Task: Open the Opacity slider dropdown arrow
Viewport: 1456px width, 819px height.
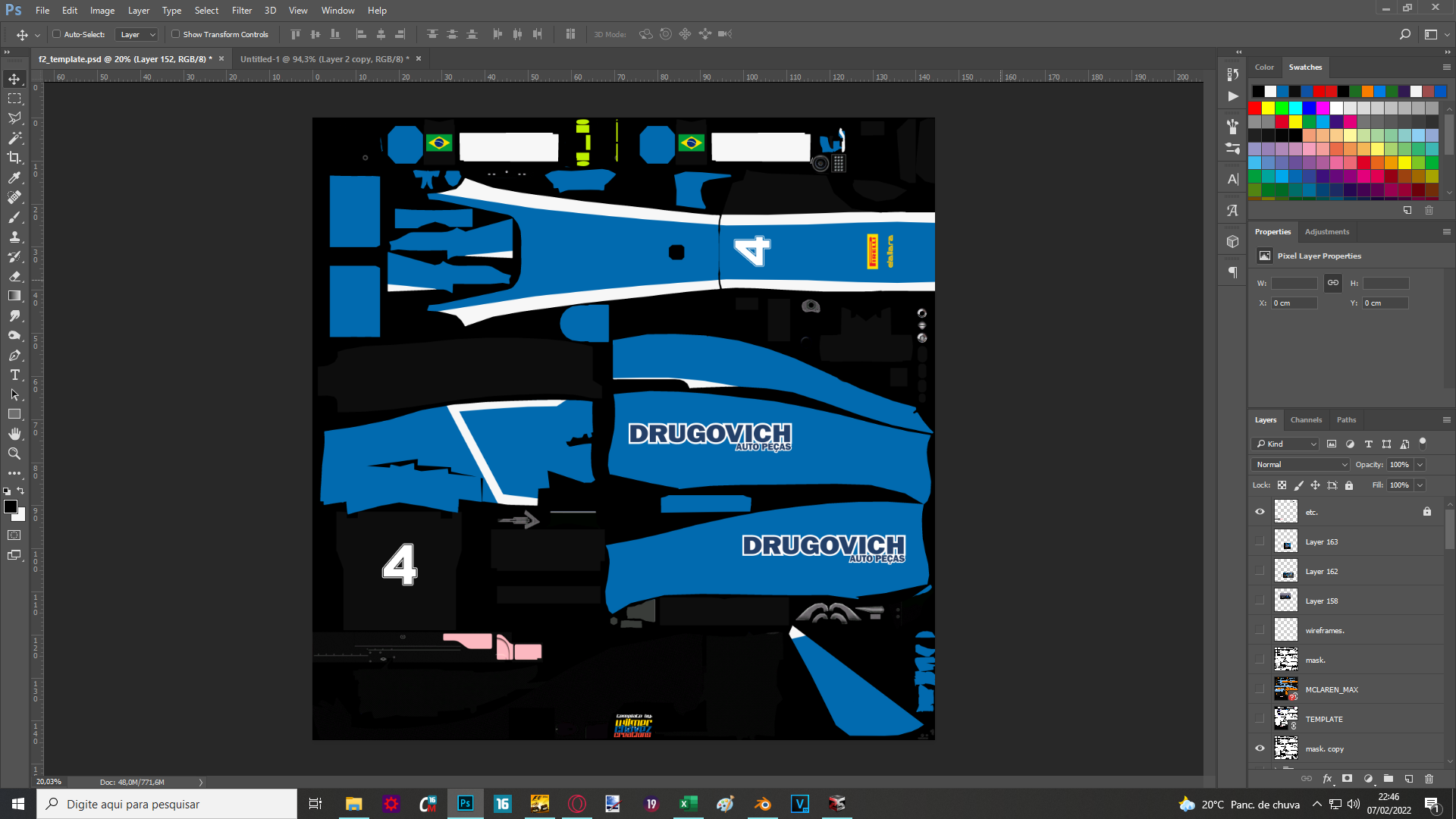Action: pos(1420,464)
